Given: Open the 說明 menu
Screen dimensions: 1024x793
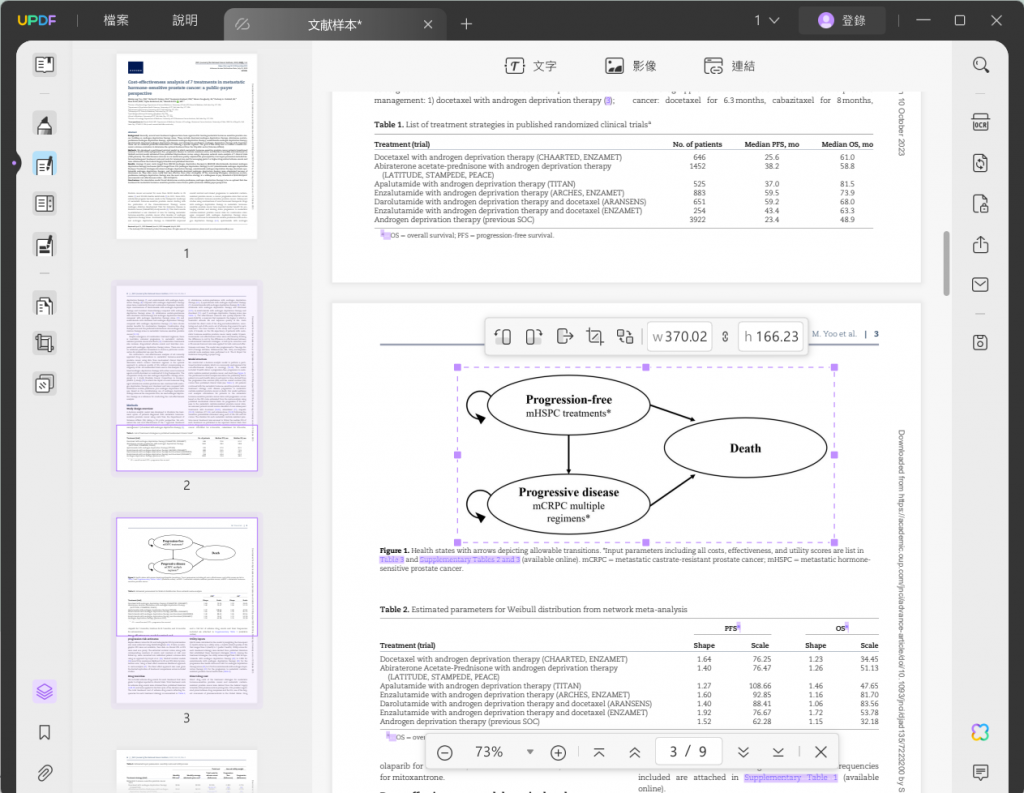Looking at the screenshot, I should (185, 20).
